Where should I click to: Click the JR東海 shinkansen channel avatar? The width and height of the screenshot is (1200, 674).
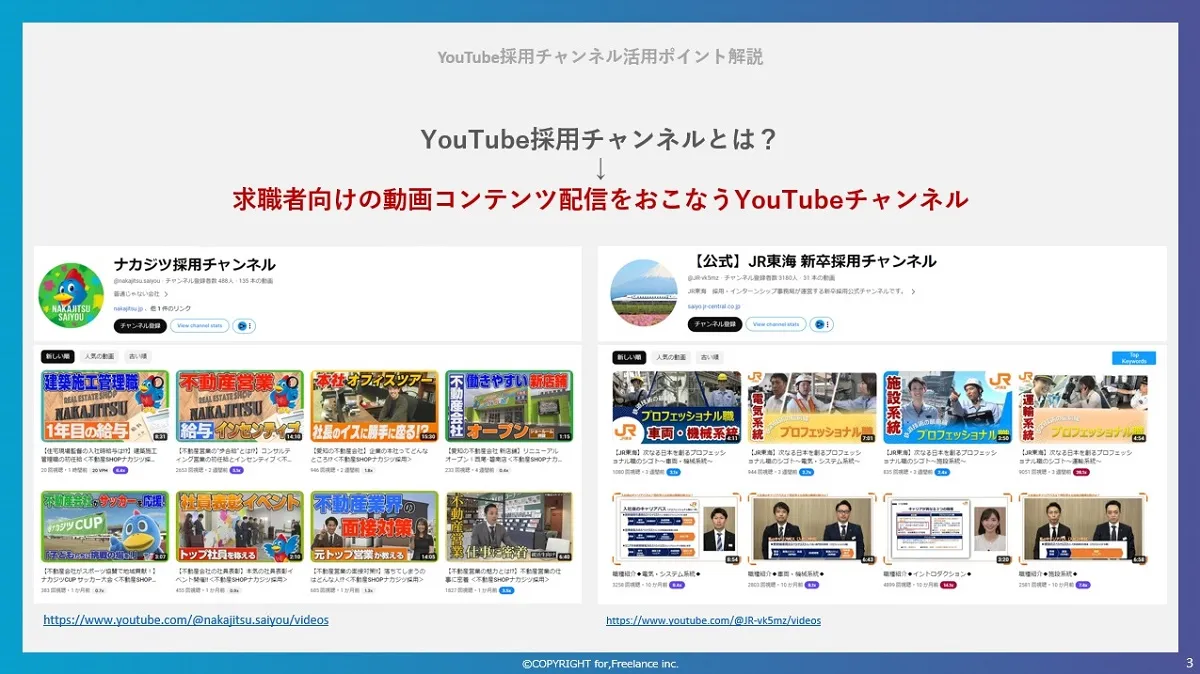(643, 291)
